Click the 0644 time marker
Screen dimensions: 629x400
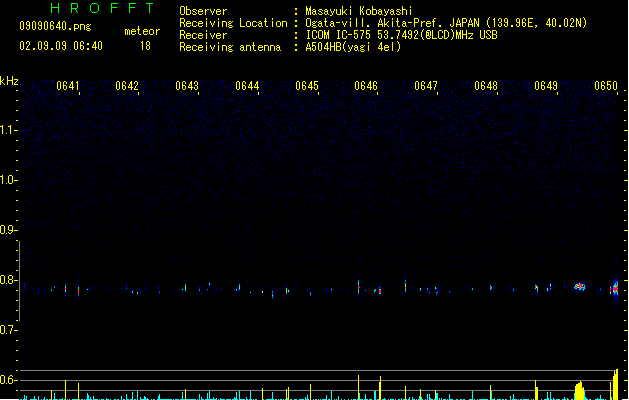247,86
